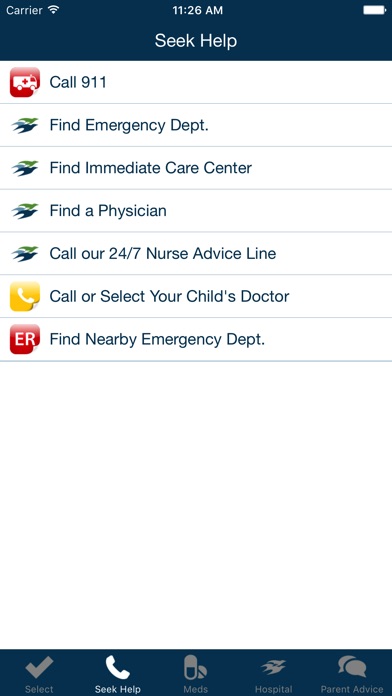Tap the red ER icon
The width and height of the screenshot is (392, 696).
point(25,339)
